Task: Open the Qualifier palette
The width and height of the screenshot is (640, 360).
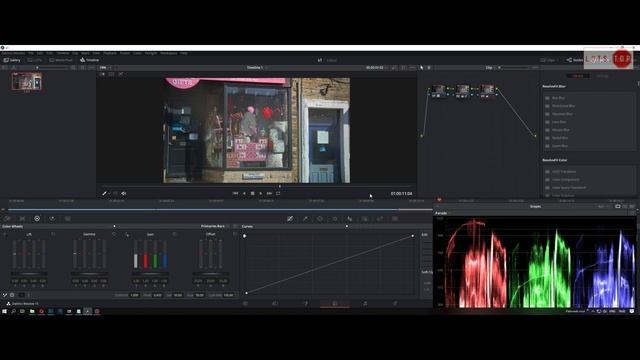Action: pos(305,219)
